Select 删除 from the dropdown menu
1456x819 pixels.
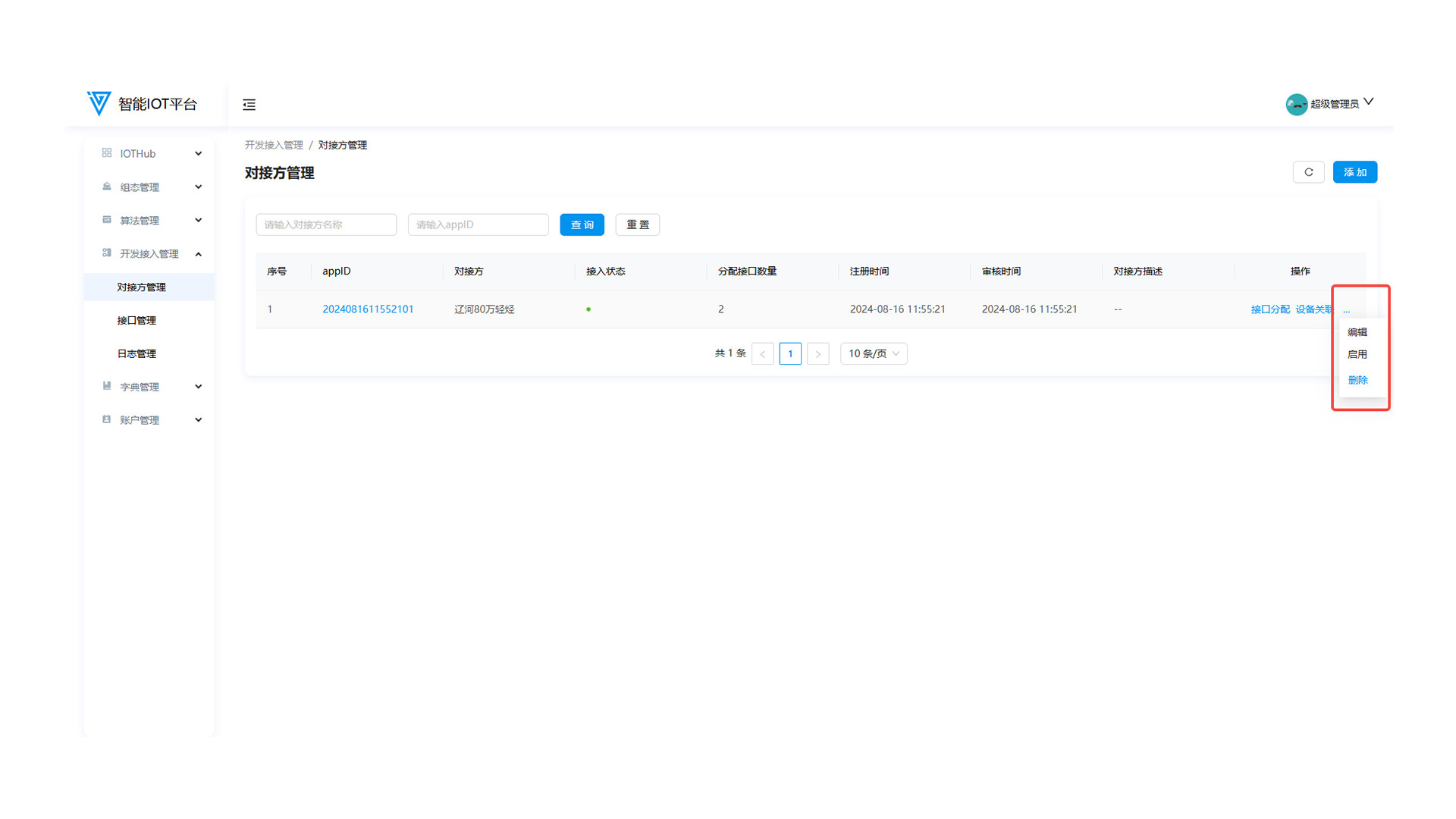1357,381
